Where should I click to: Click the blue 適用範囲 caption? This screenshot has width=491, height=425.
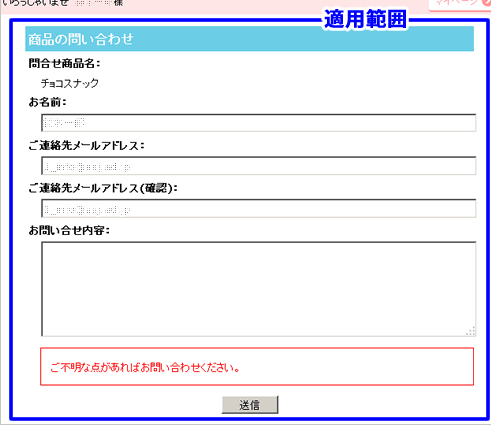(366, 19)
